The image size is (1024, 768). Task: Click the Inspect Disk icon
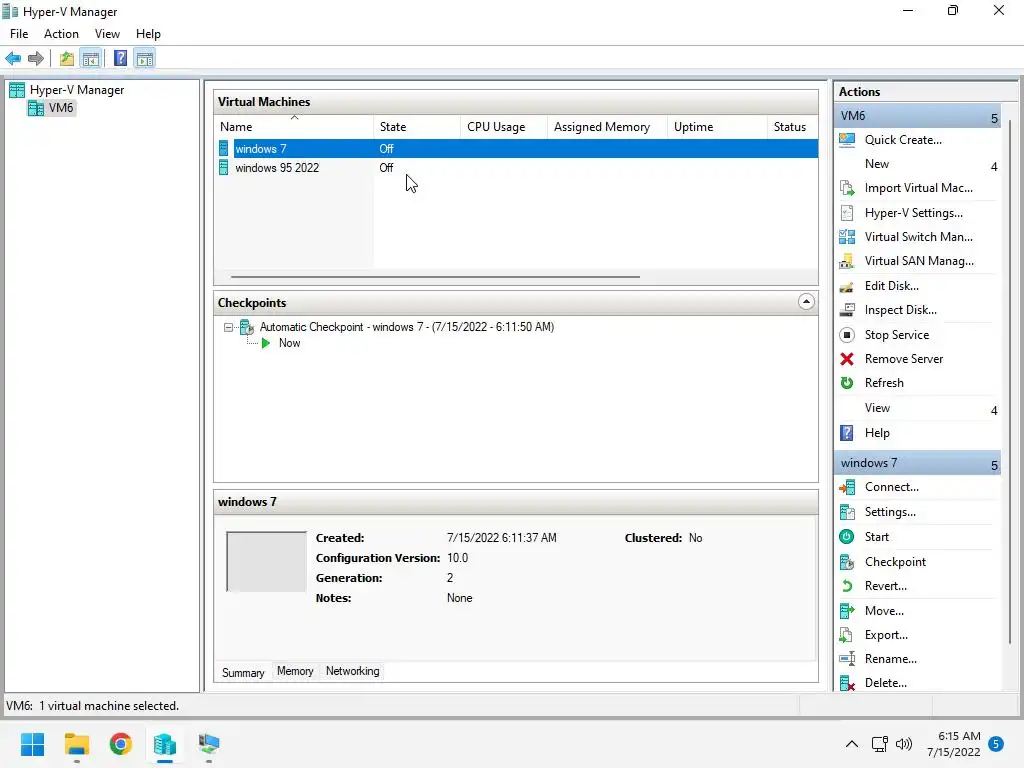[847, 310]
